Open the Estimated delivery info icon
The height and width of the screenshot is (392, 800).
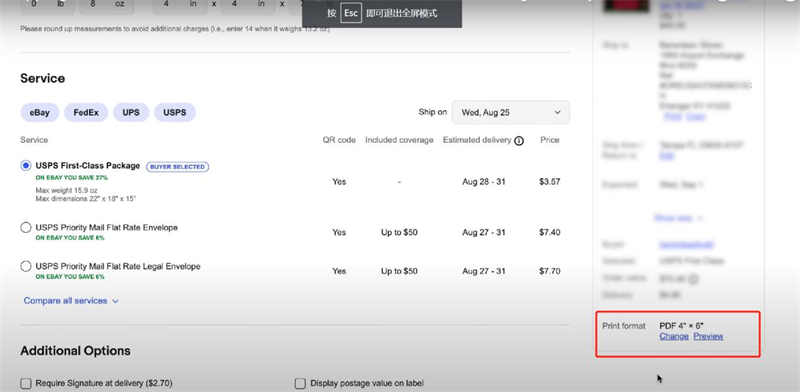(519, 141)
